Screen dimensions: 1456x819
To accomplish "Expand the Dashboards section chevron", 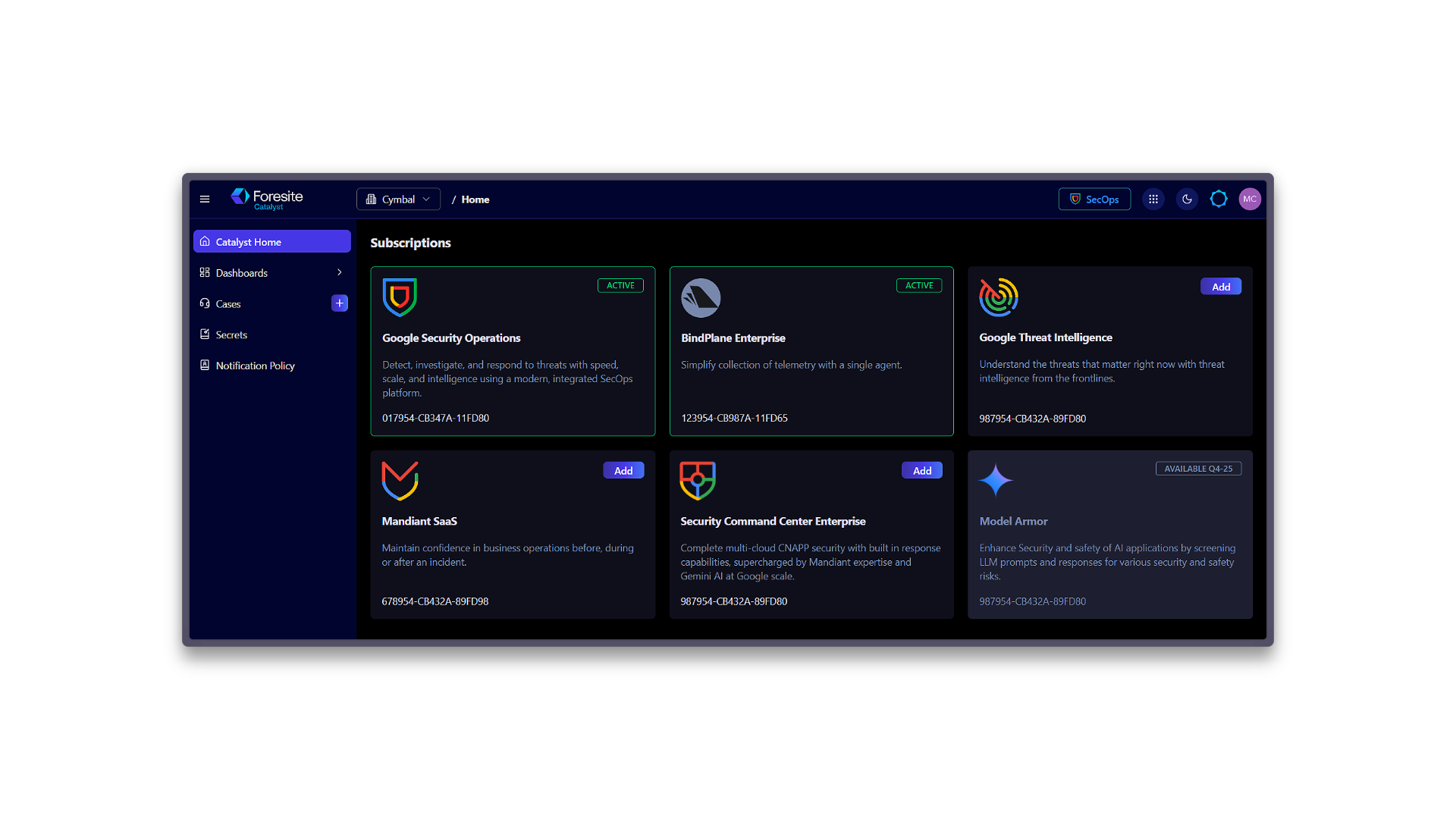I will tap(339, 272).
